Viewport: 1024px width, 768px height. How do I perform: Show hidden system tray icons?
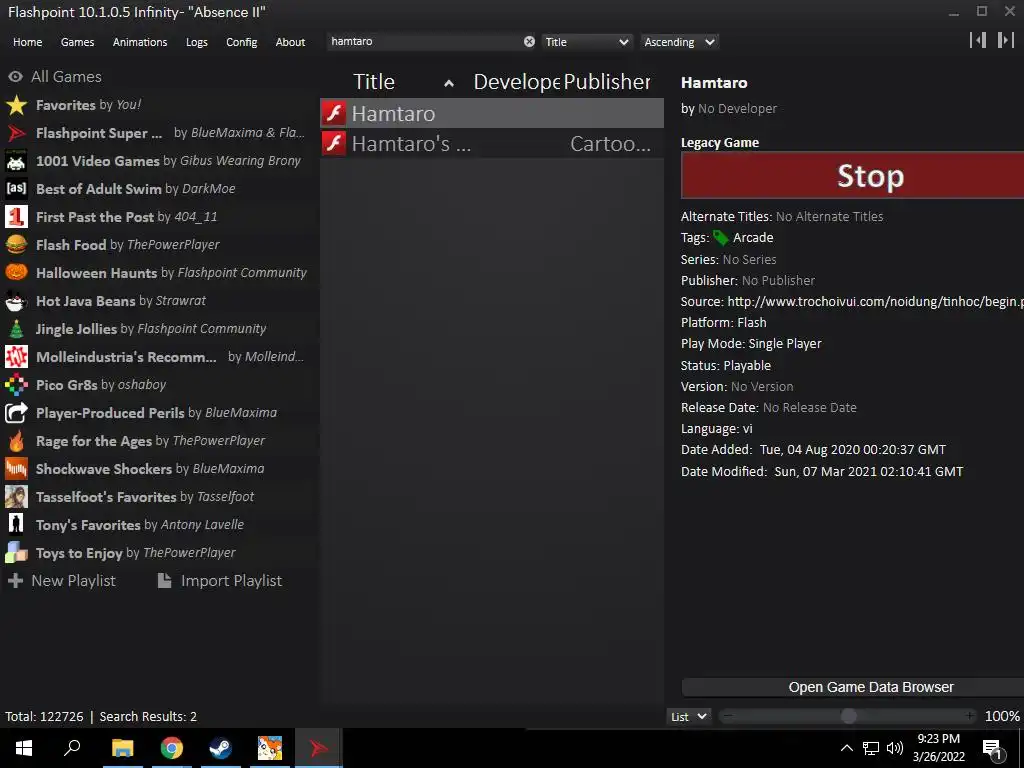846,748
